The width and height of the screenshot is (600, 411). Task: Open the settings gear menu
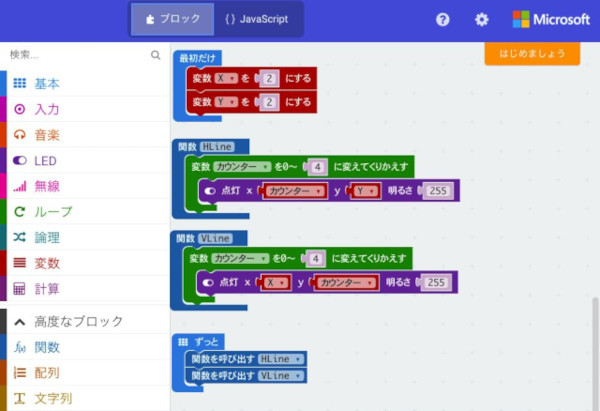click(x=482, y=19)
